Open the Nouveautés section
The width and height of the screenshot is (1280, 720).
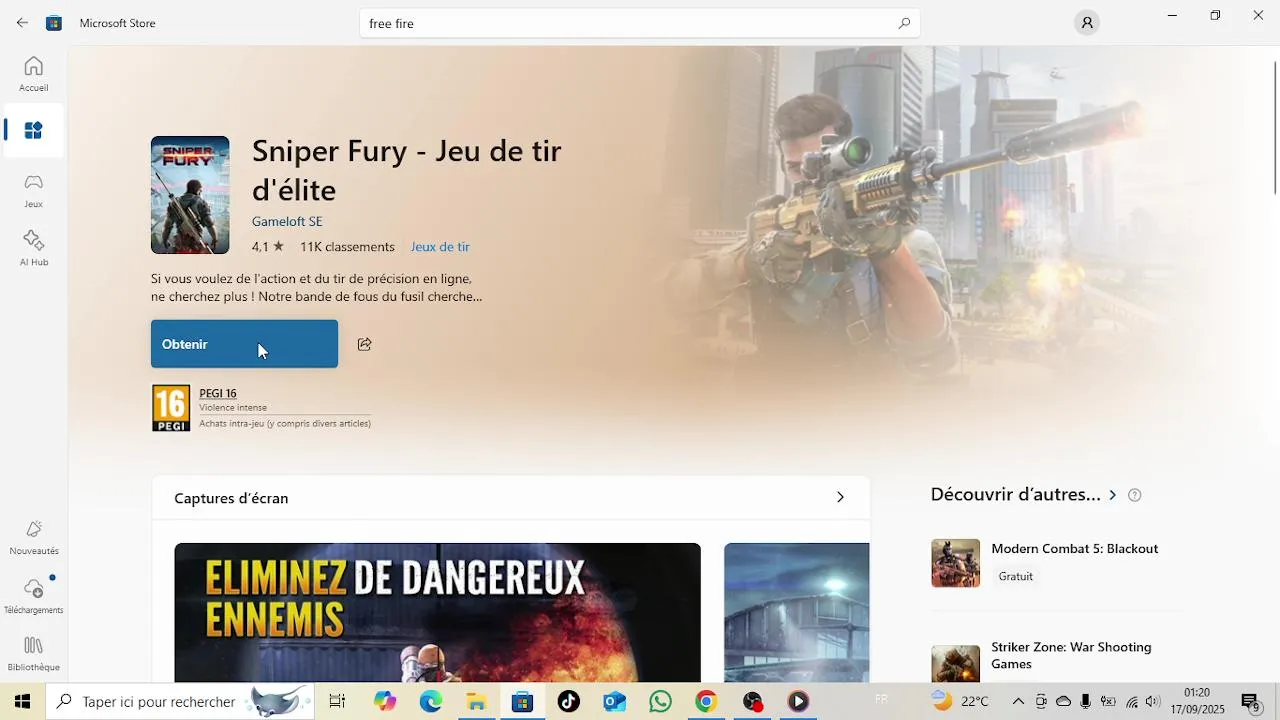33,538
